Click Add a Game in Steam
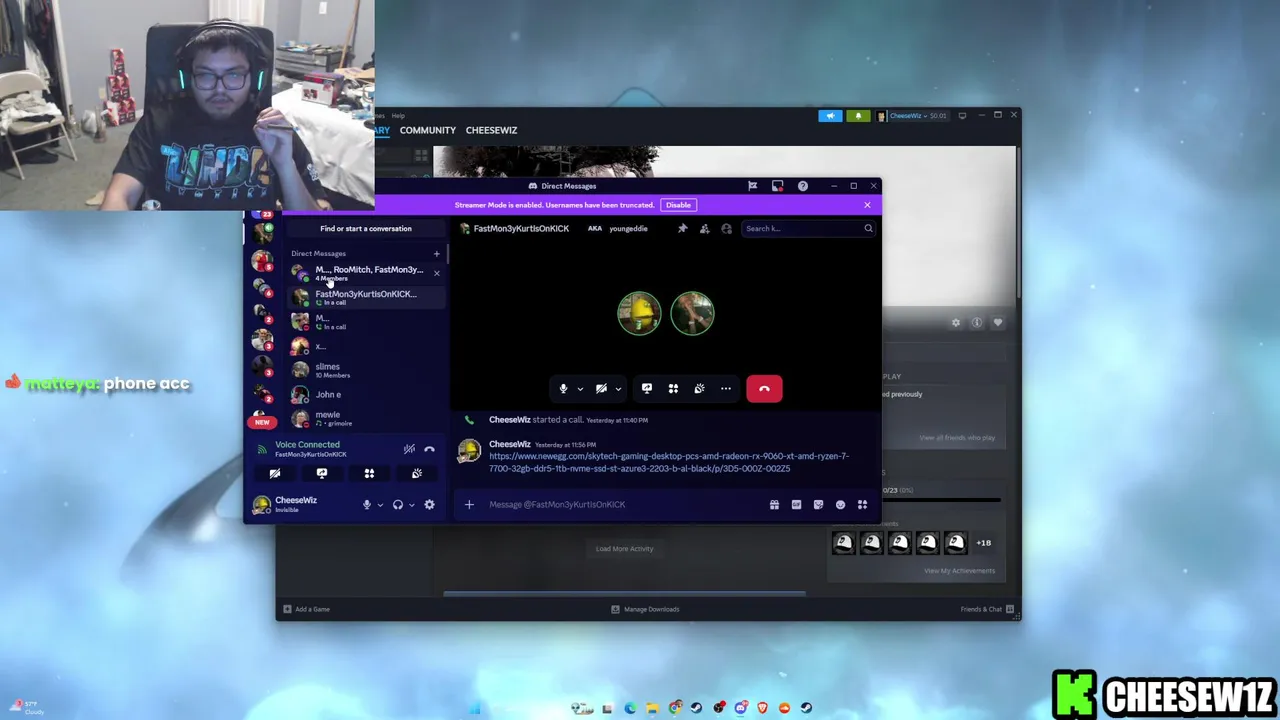1280x720 pixels. (306, 609)
